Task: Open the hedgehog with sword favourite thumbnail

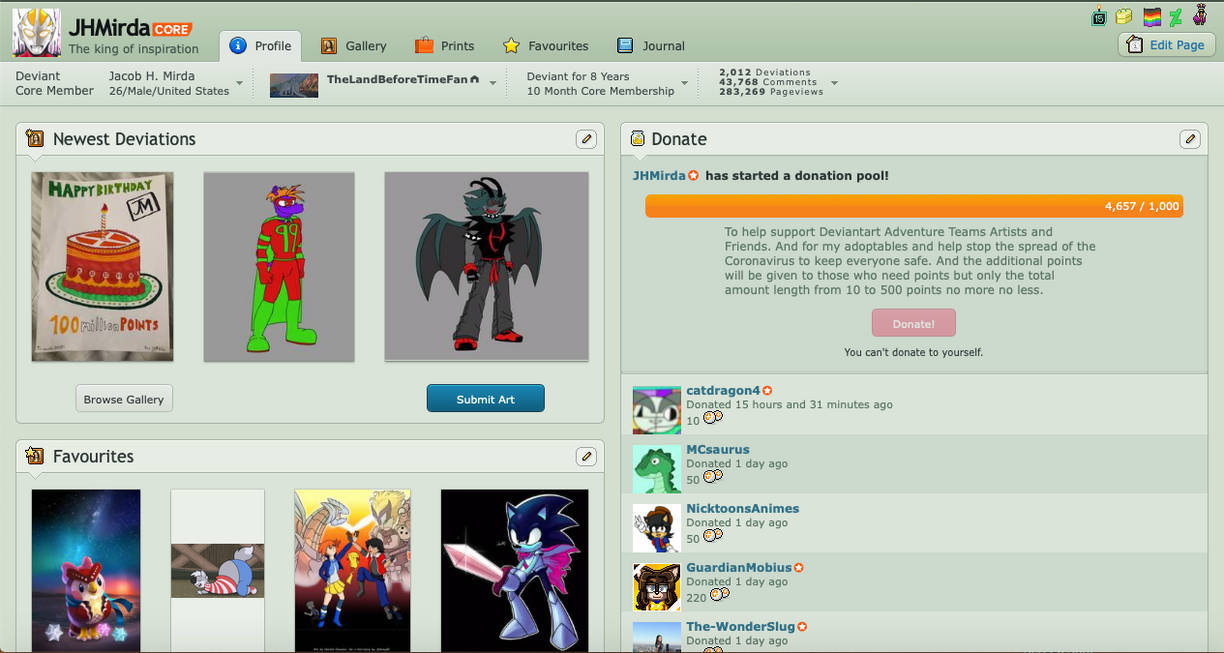Action: coord(515,571)
